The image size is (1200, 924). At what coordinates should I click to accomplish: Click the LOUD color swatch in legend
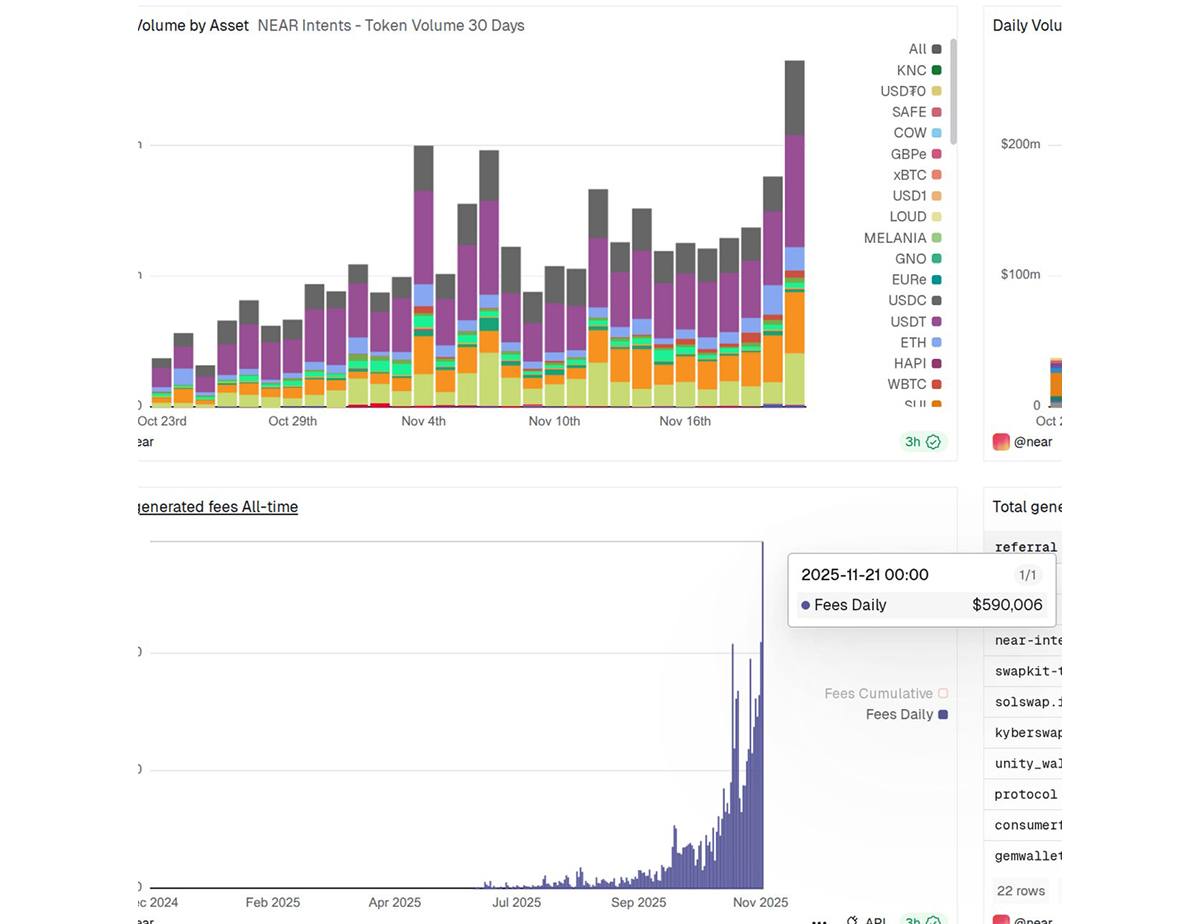[937, 217]
